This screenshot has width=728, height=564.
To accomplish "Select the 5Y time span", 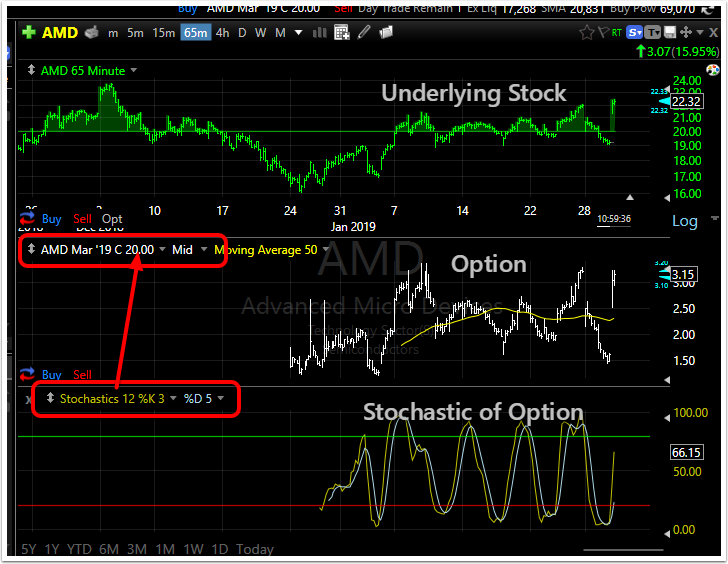I will pos(28,549).
